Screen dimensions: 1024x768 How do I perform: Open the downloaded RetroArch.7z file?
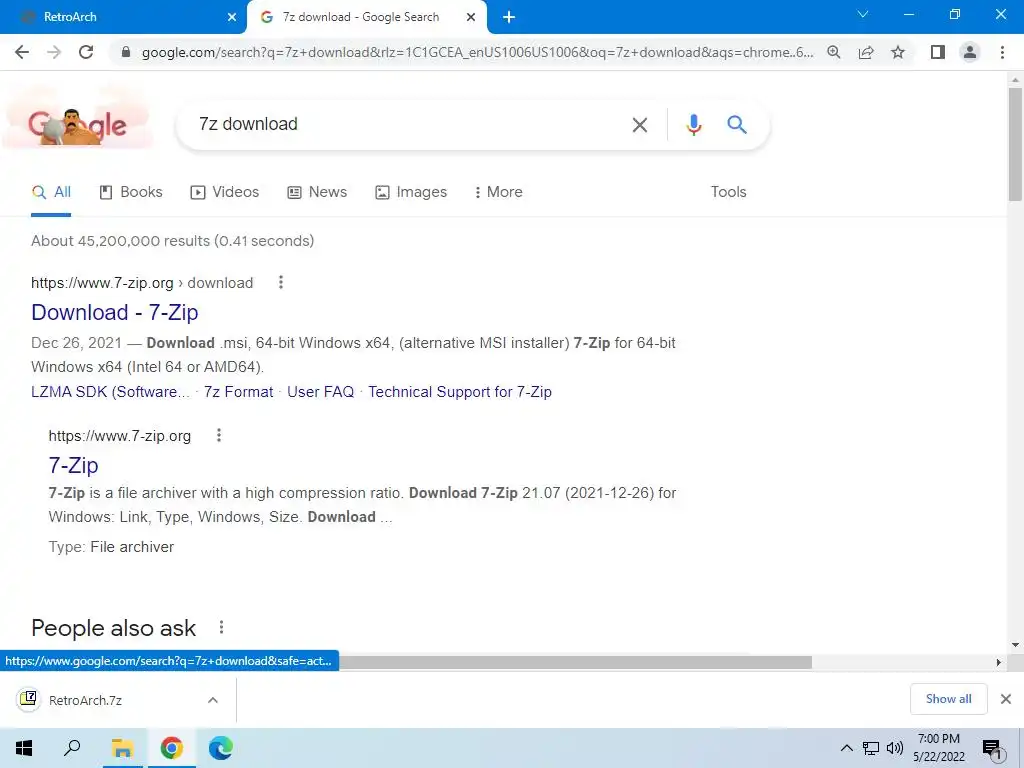(85, 700)
